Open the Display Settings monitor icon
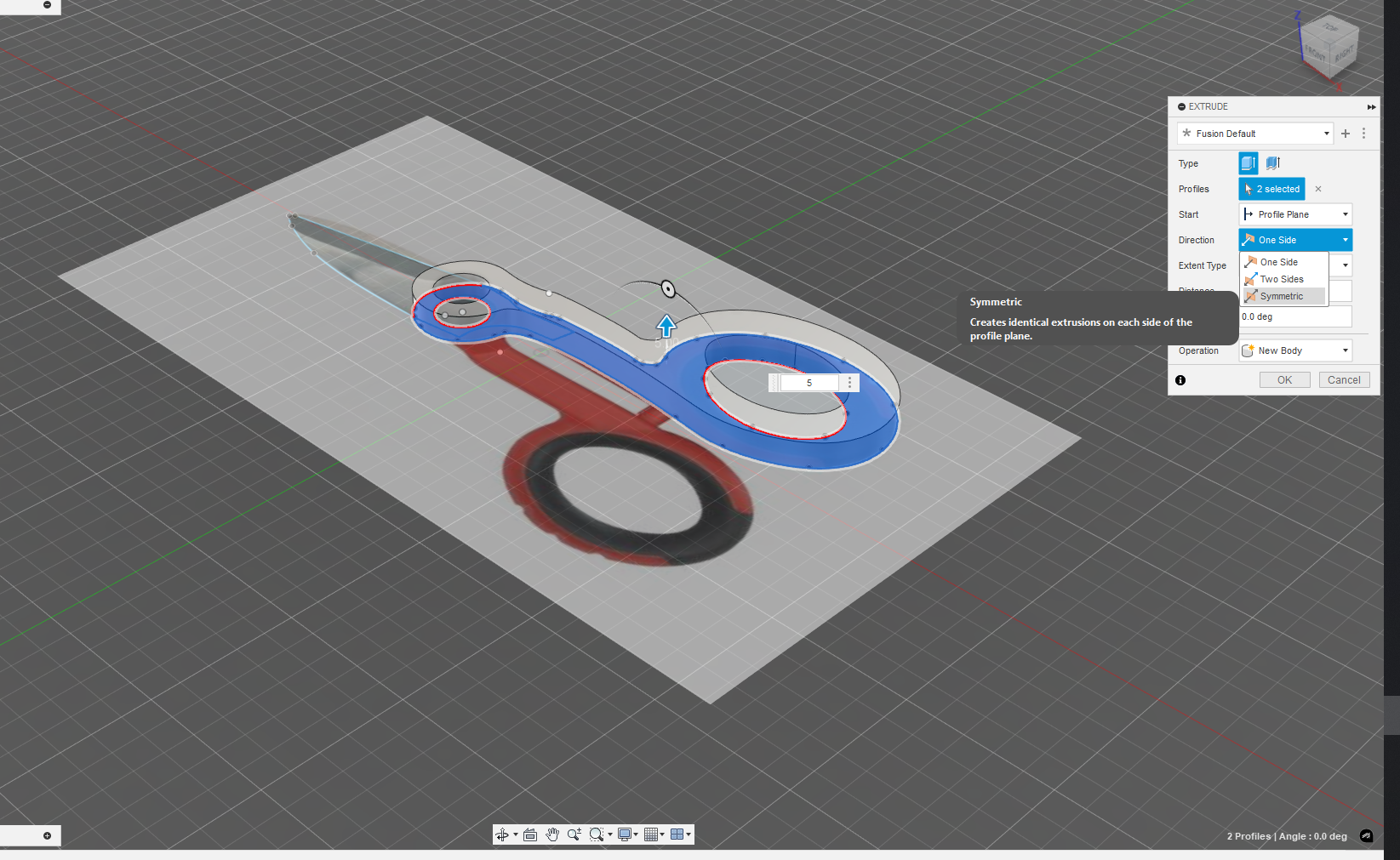This screenshot has height=860, width=1400. coord(625,834)
